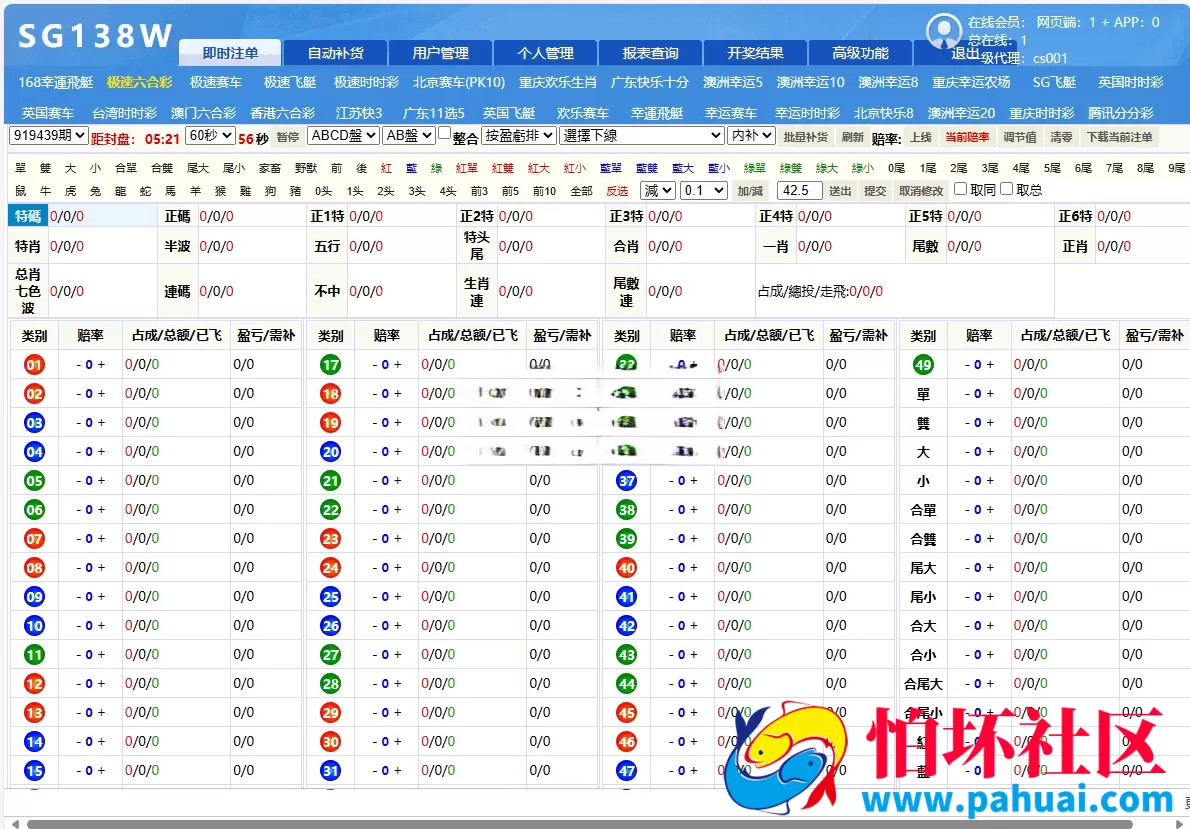1190x829 pixels.
Task: Click the 42.5 odds input field
Action: [800, 191]
